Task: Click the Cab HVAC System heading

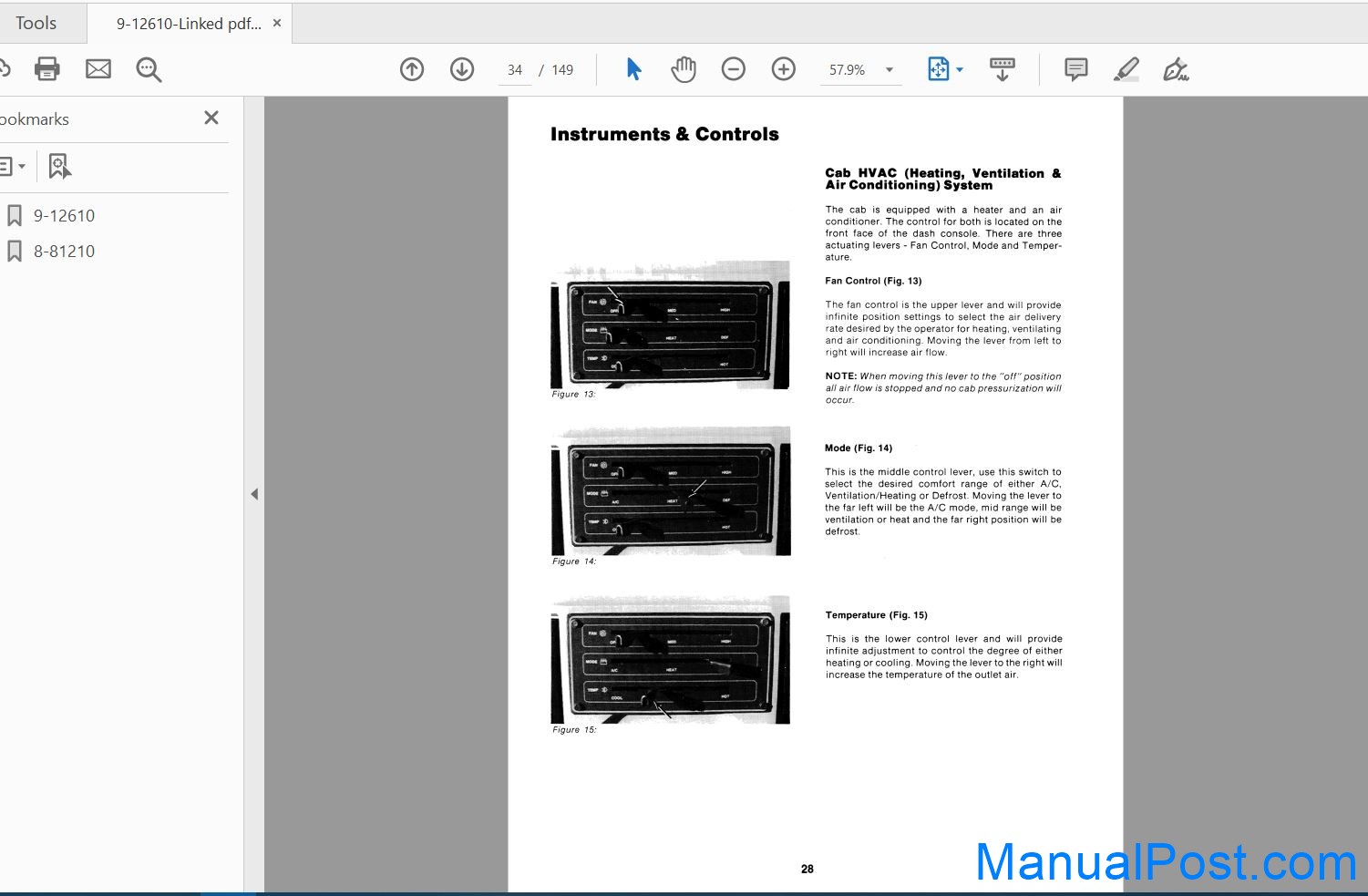Action: [x=943, y=179]
